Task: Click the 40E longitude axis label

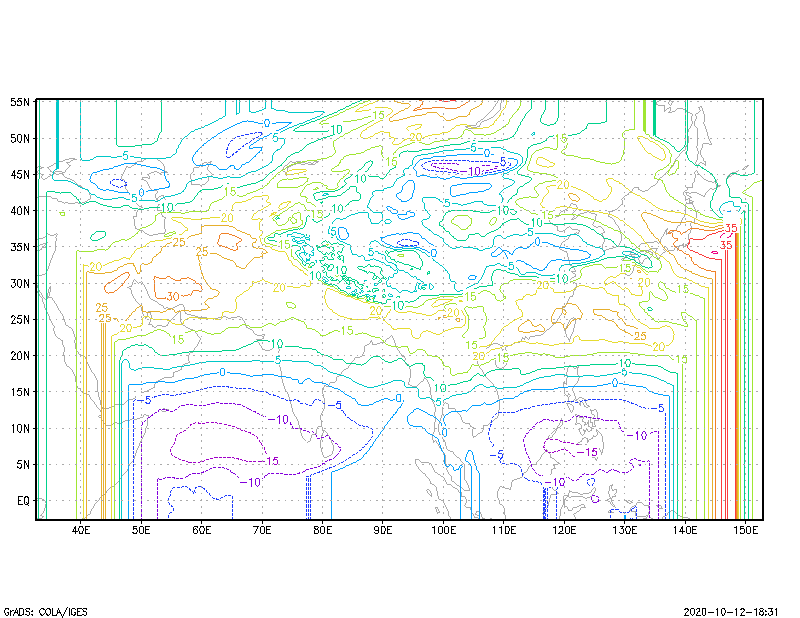Action: (81, 530)
